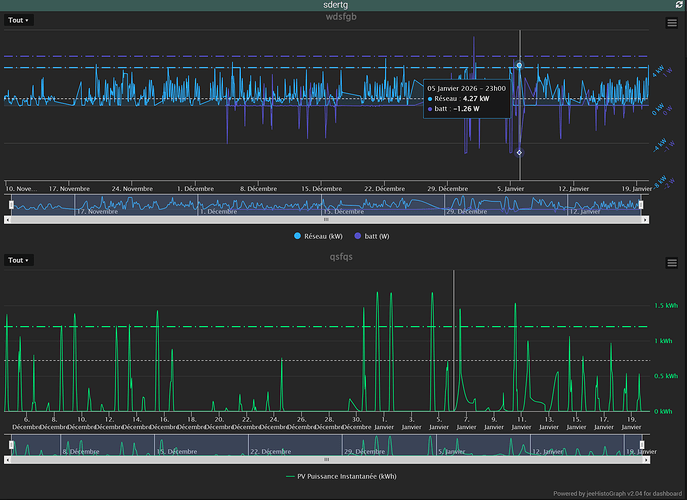687x500 pixels.
Task: Open the Tout range dropdown on top chart
Action: [19, 20]
